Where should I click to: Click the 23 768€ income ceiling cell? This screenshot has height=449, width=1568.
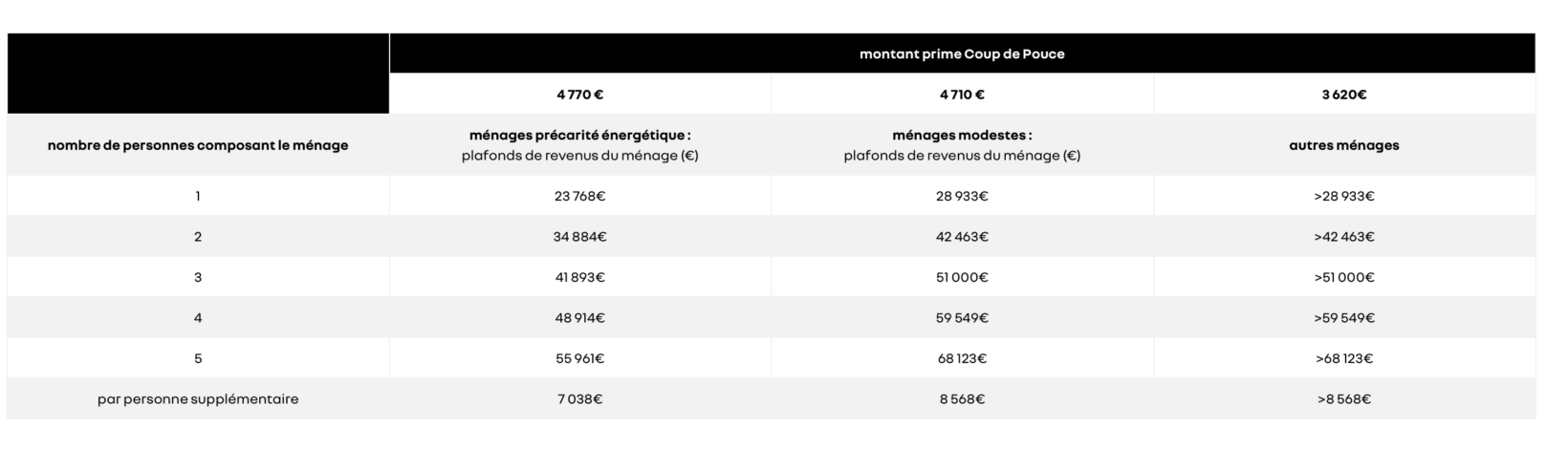[x=579, y=196]
